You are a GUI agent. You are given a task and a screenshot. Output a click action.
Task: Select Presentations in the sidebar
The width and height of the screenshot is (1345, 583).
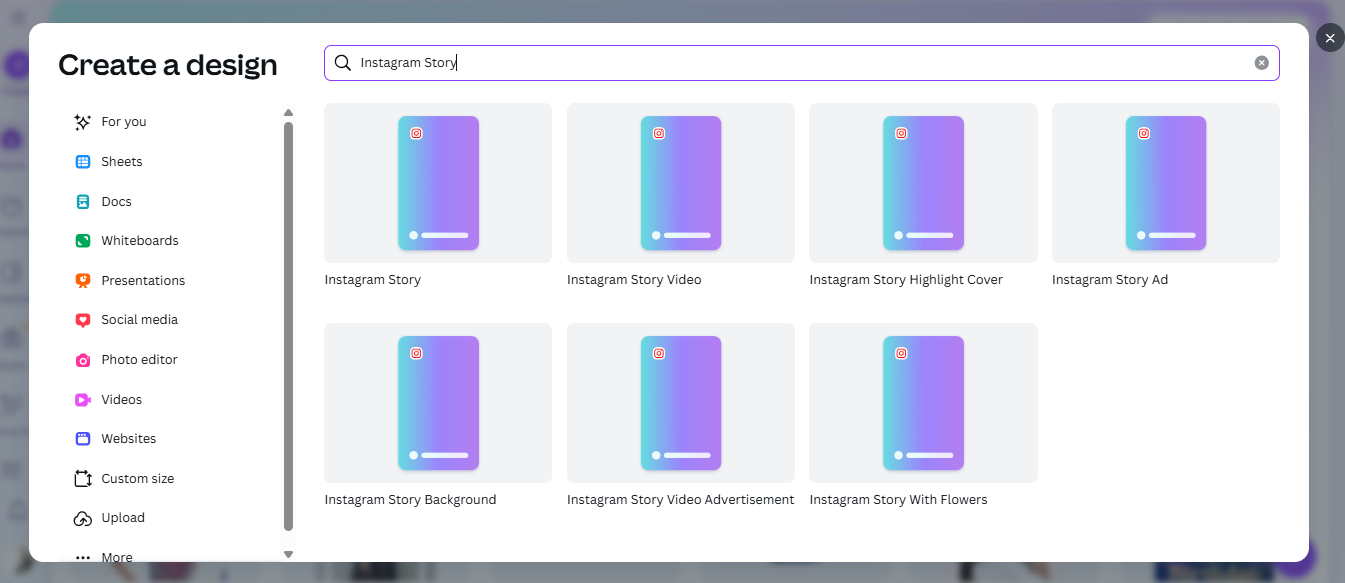click(x=143, y=280)
